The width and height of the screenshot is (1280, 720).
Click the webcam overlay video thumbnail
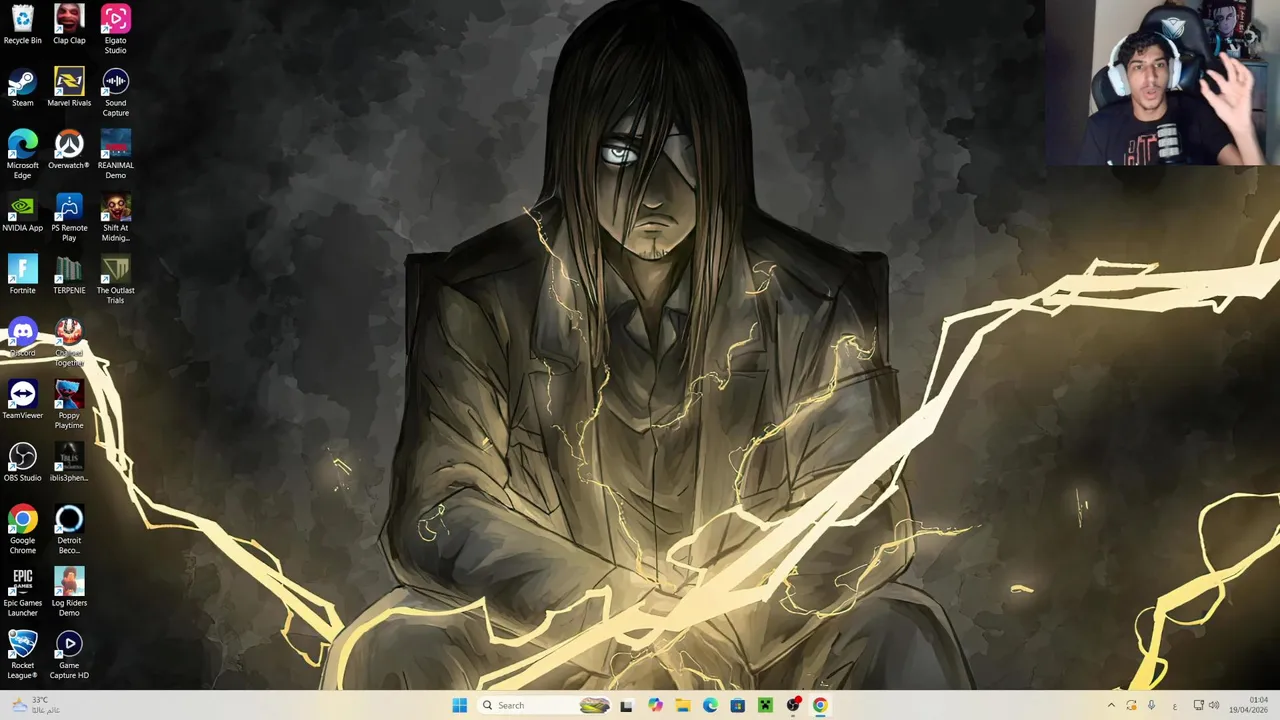[1162, 82]
